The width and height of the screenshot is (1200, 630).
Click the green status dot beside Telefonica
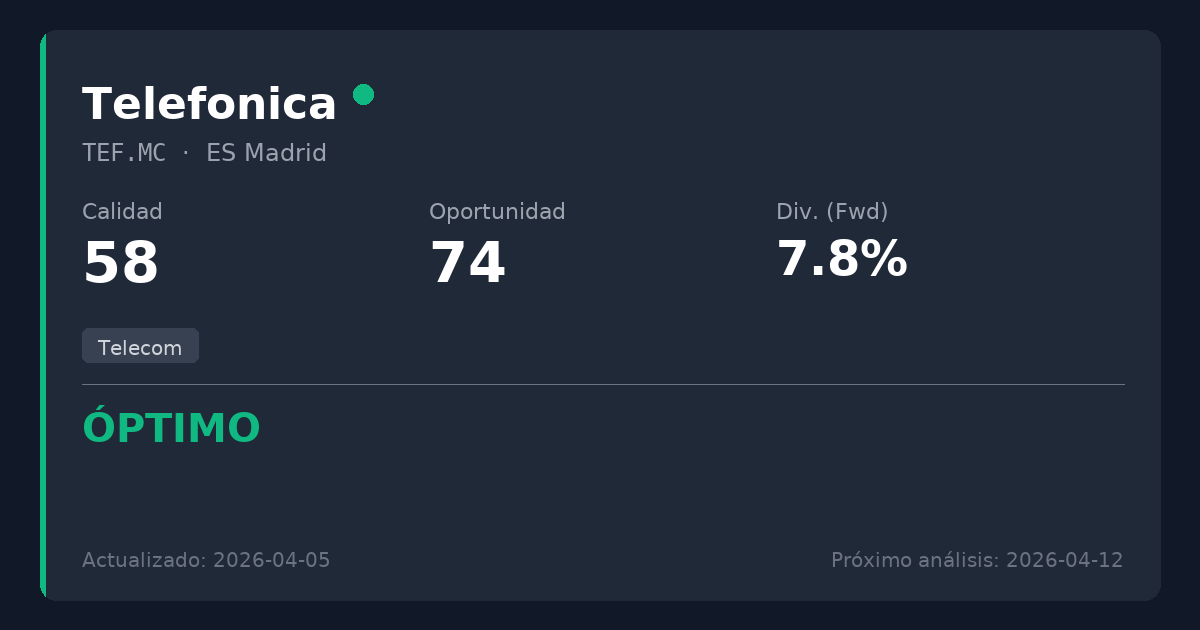pyautogui.click(x=363, y=95)
